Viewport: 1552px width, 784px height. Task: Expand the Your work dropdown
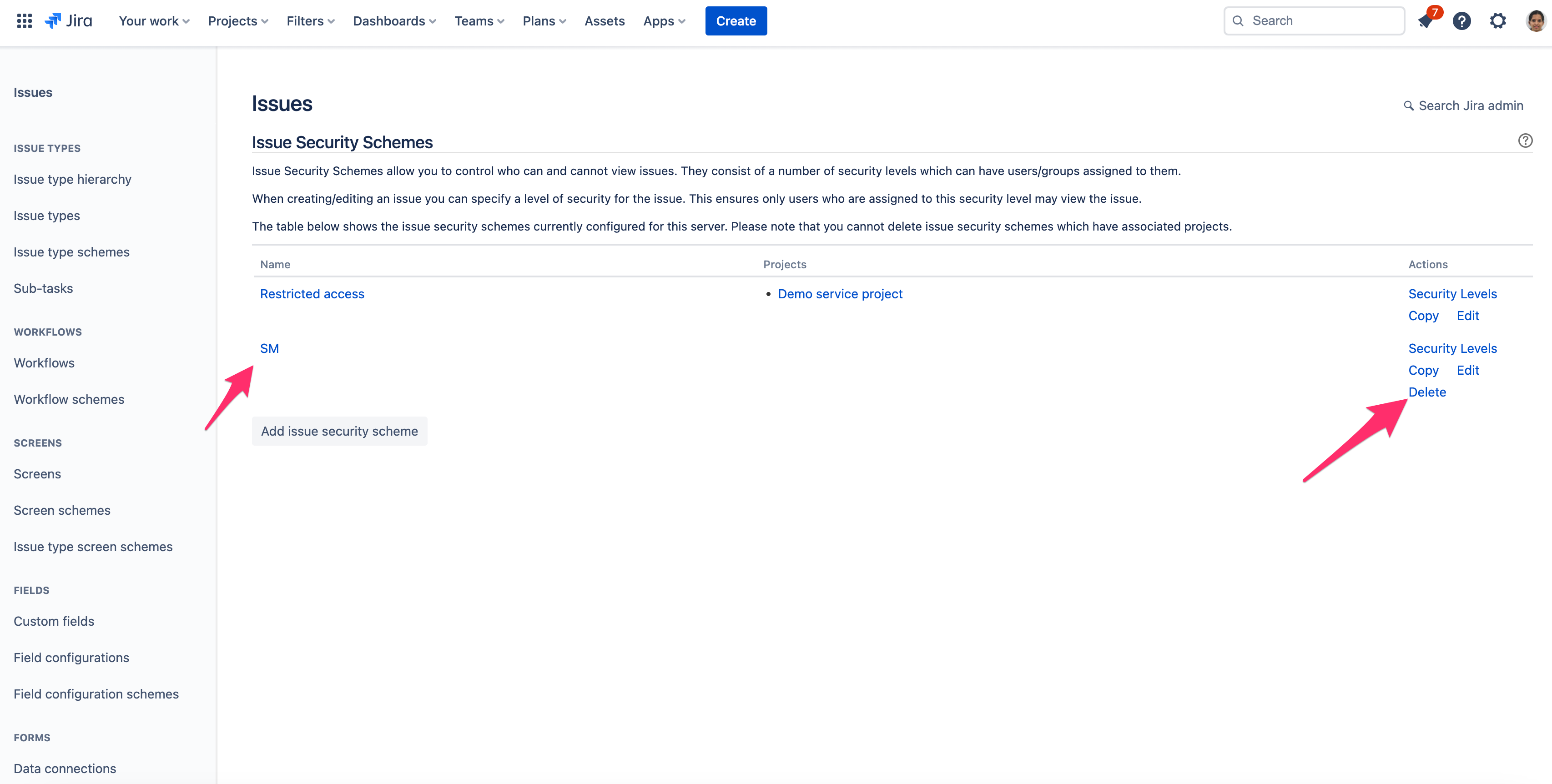coord(154,21)
